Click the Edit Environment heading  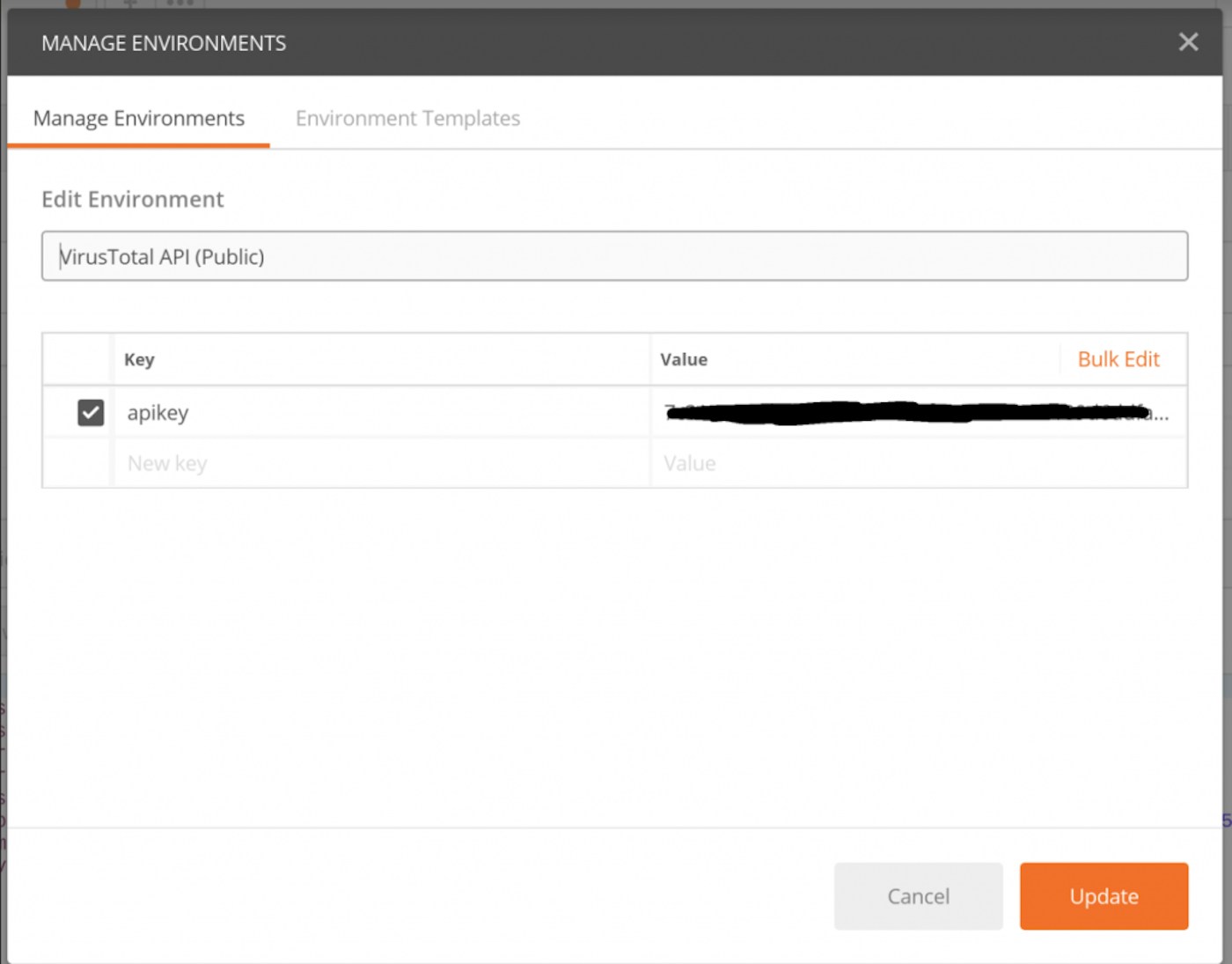(x=133, y=200)
